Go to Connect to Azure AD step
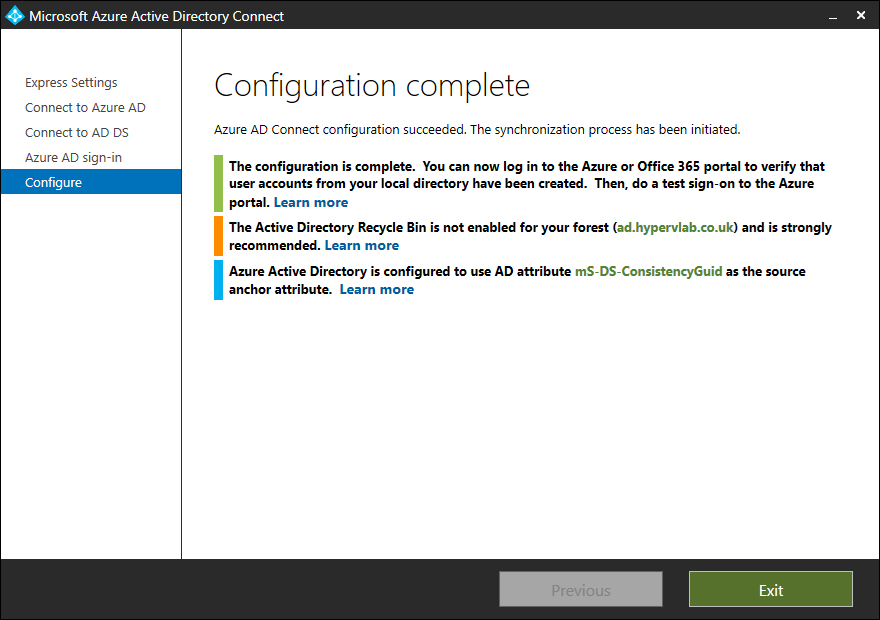This screenshot has width=880, height=620. (85, 107)
